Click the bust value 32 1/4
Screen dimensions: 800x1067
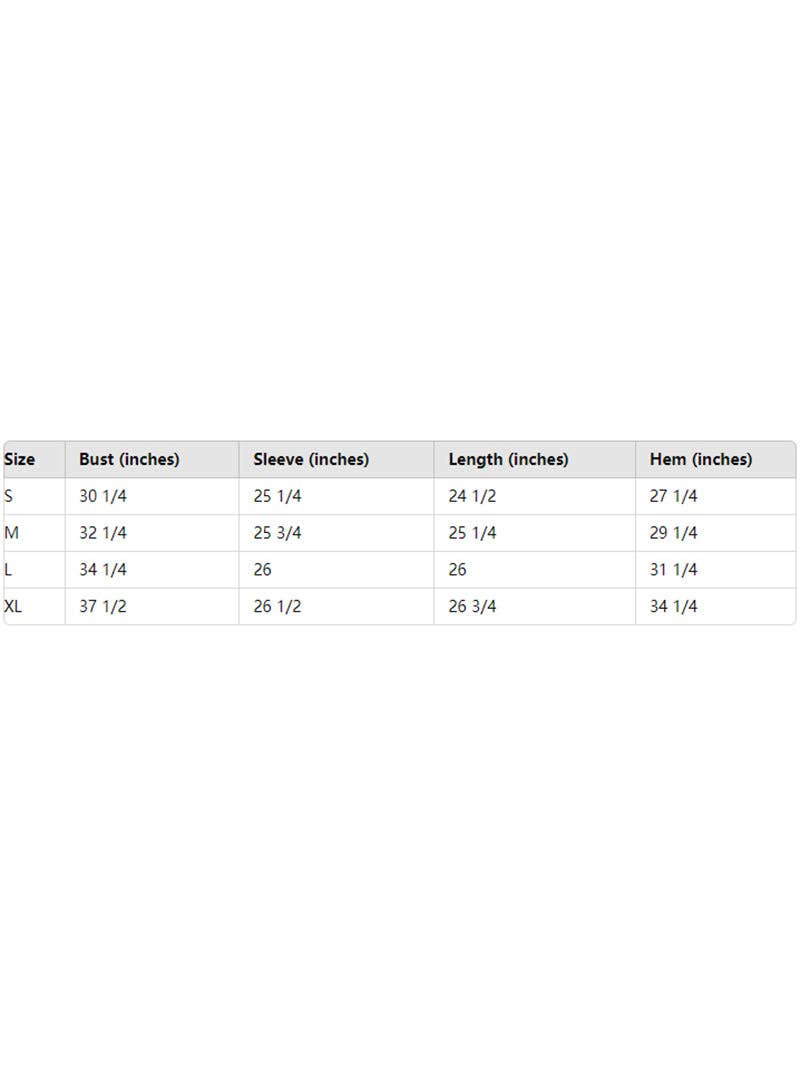103,533
